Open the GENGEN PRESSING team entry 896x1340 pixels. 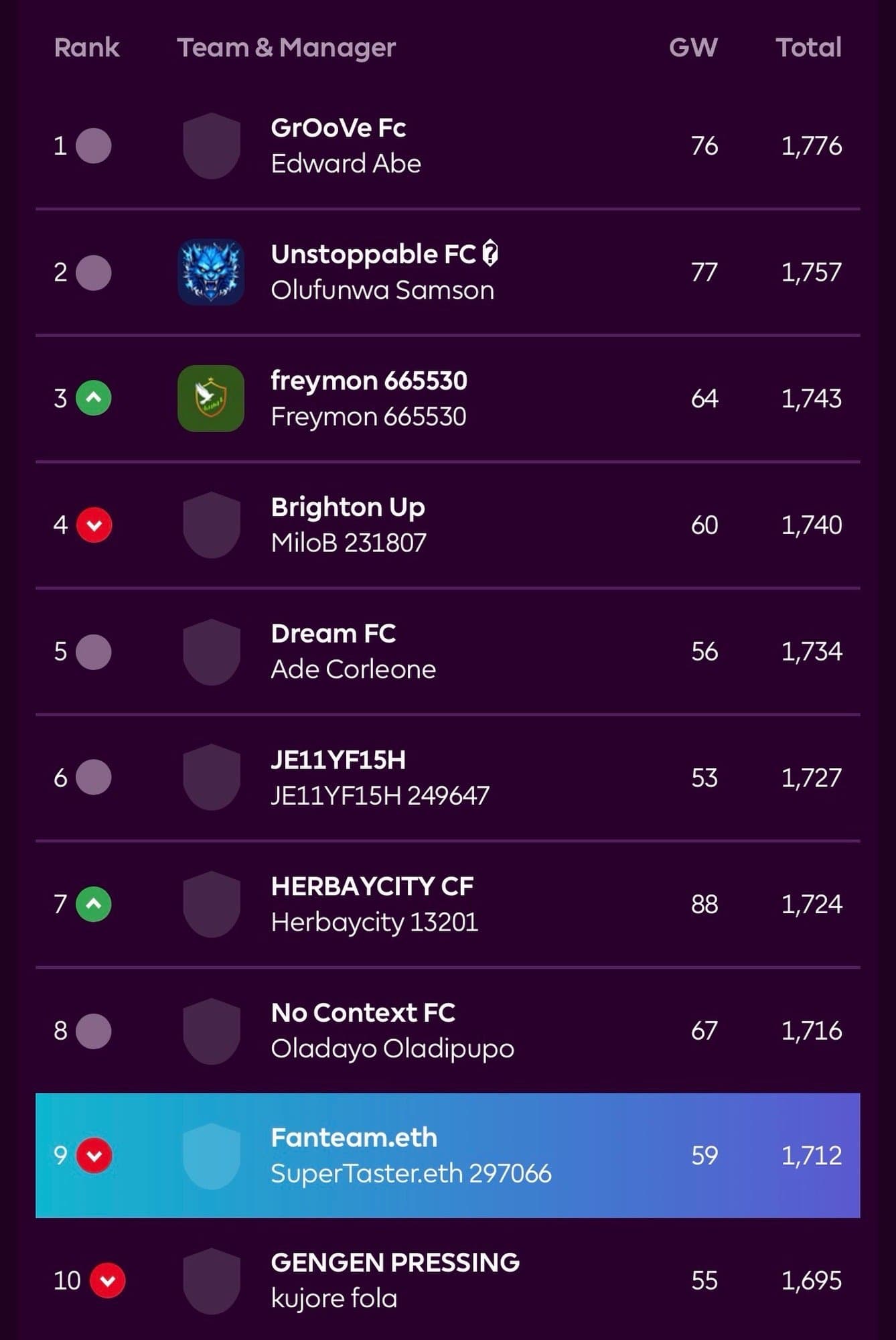click(395, 1263)
